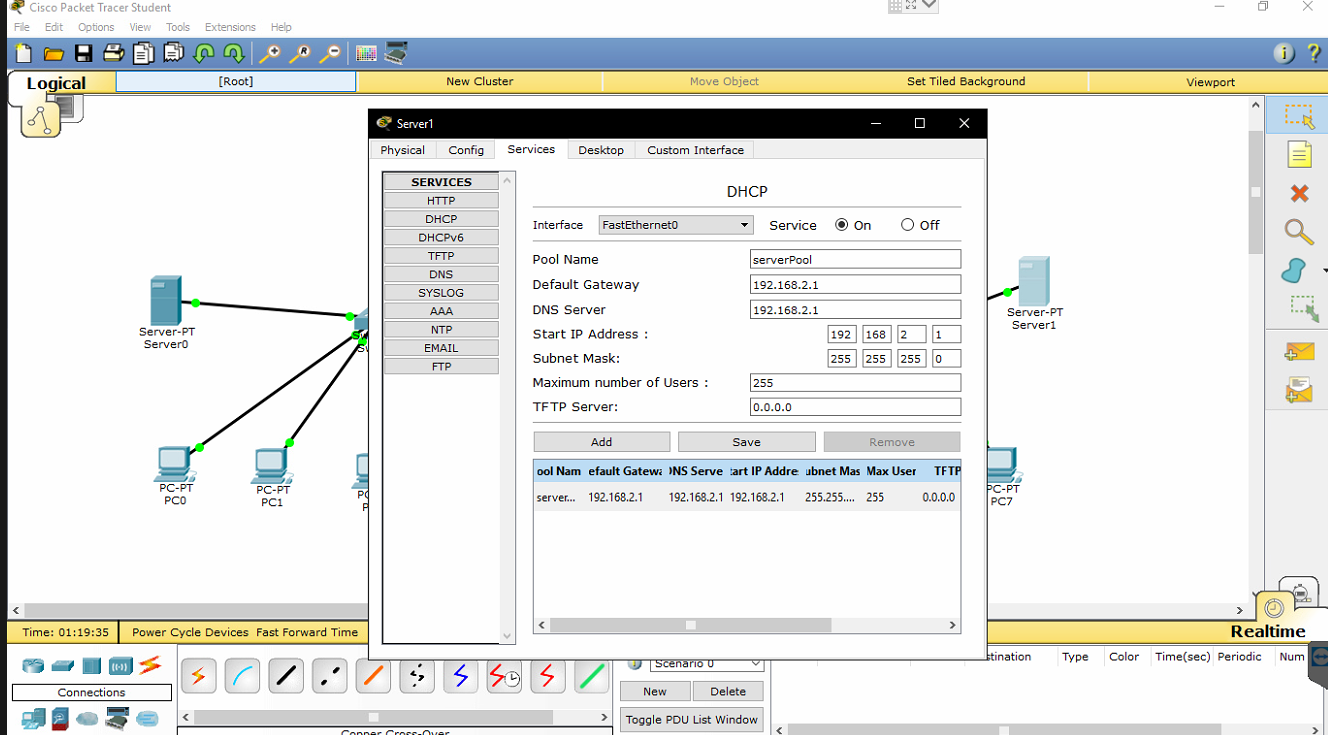Image resolution: width=1328 pixels, height=735 pixels.
Task: Save the serverPool DHCP pool
Action: point(746,441)
